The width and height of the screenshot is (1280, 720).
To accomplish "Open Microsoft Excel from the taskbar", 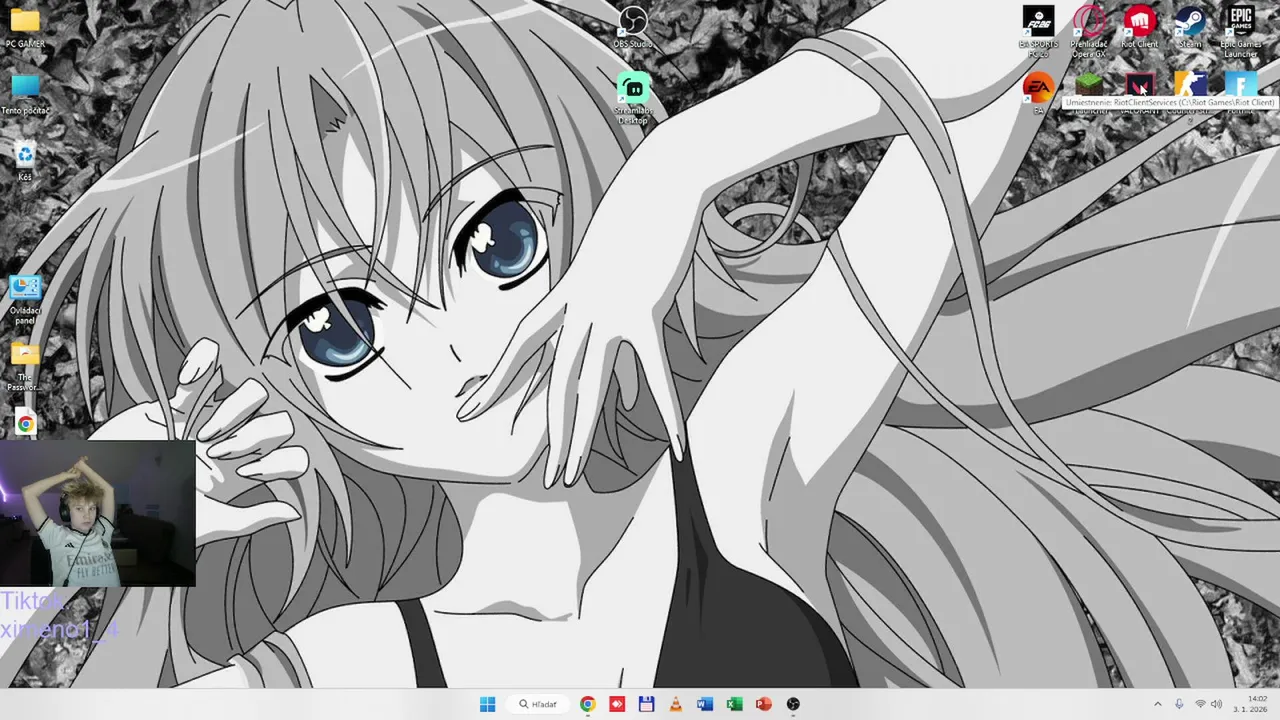I will [734, 704].
